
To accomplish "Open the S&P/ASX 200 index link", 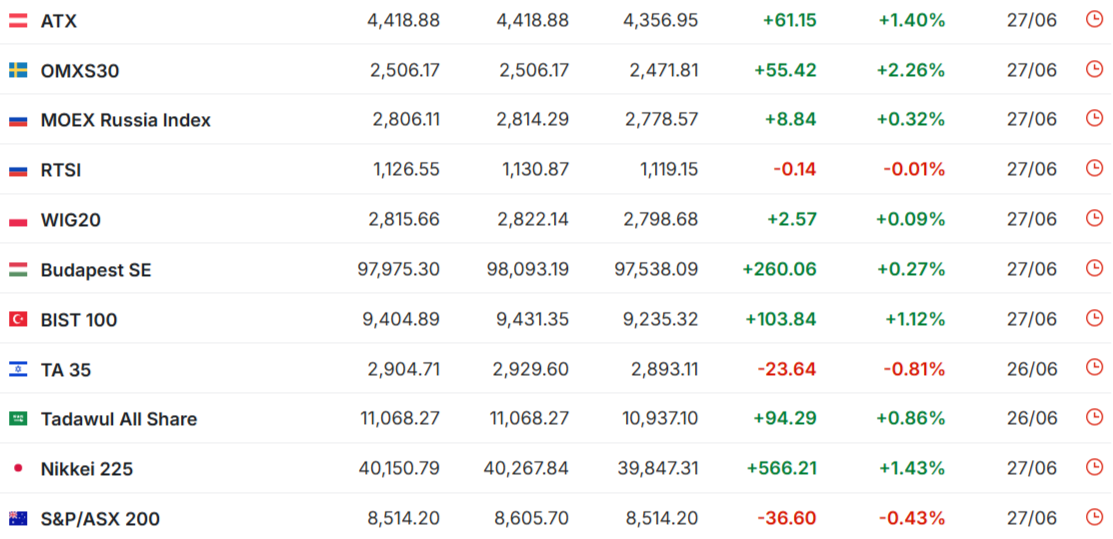I will 100,519.
